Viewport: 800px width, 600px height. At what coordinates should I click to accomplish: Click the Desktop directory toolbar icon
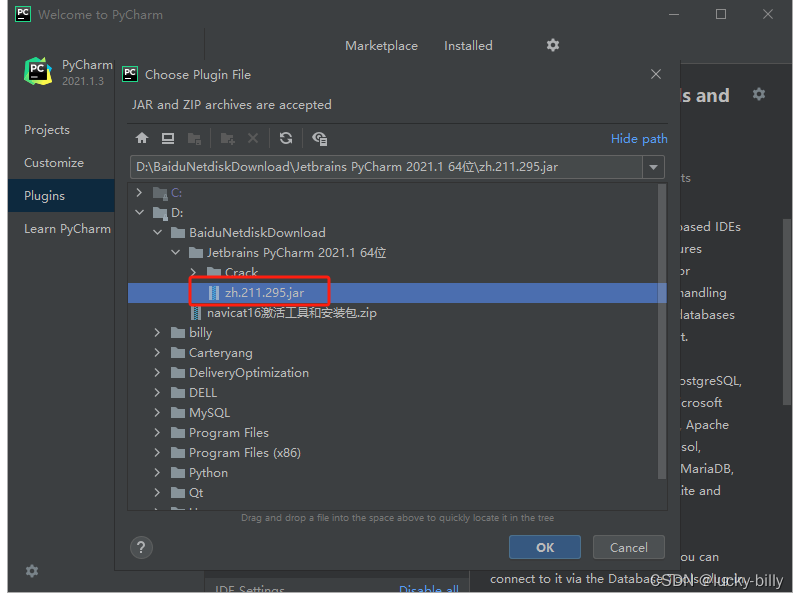168,138
